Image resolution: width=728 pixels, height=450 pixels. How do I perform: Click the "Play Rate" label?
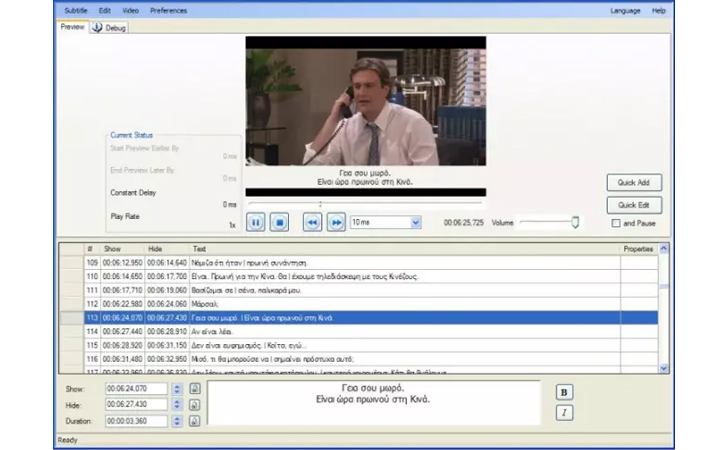click(124, 216)
